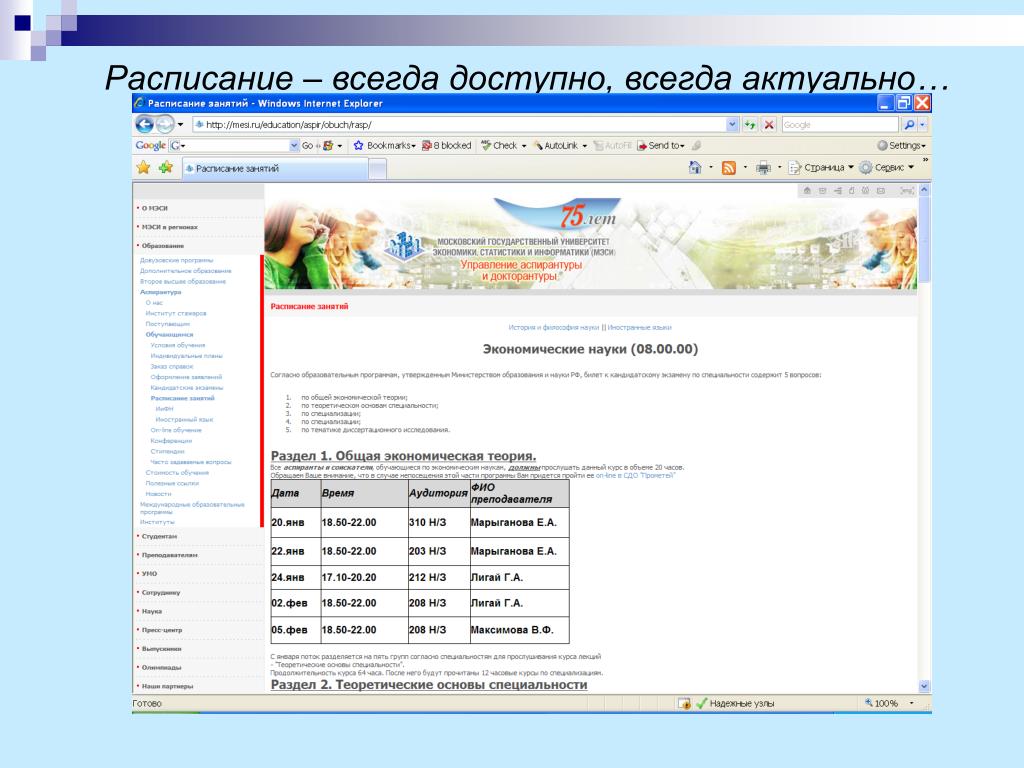Image resolution: width=1024 pixels, height=768 pixels.
Task: Open sidebar section 'Пресс-центр'
Action: point(162,630)
